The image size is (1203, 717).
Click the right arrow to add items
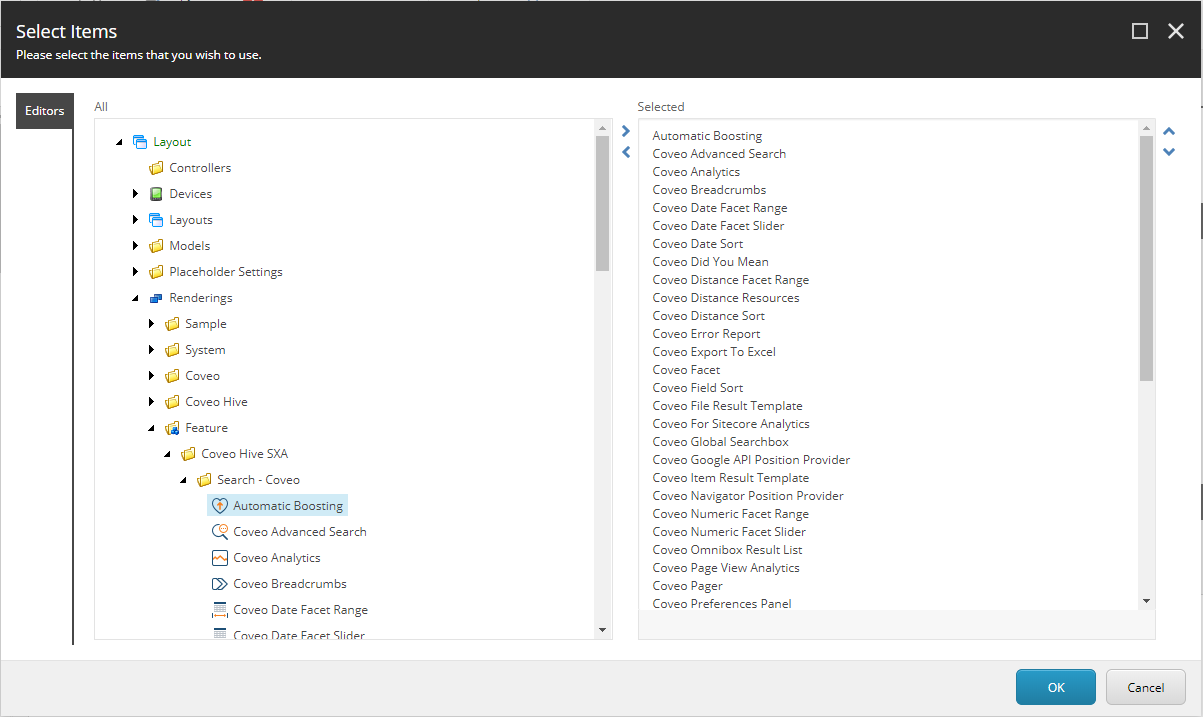(x=625, y=130)
